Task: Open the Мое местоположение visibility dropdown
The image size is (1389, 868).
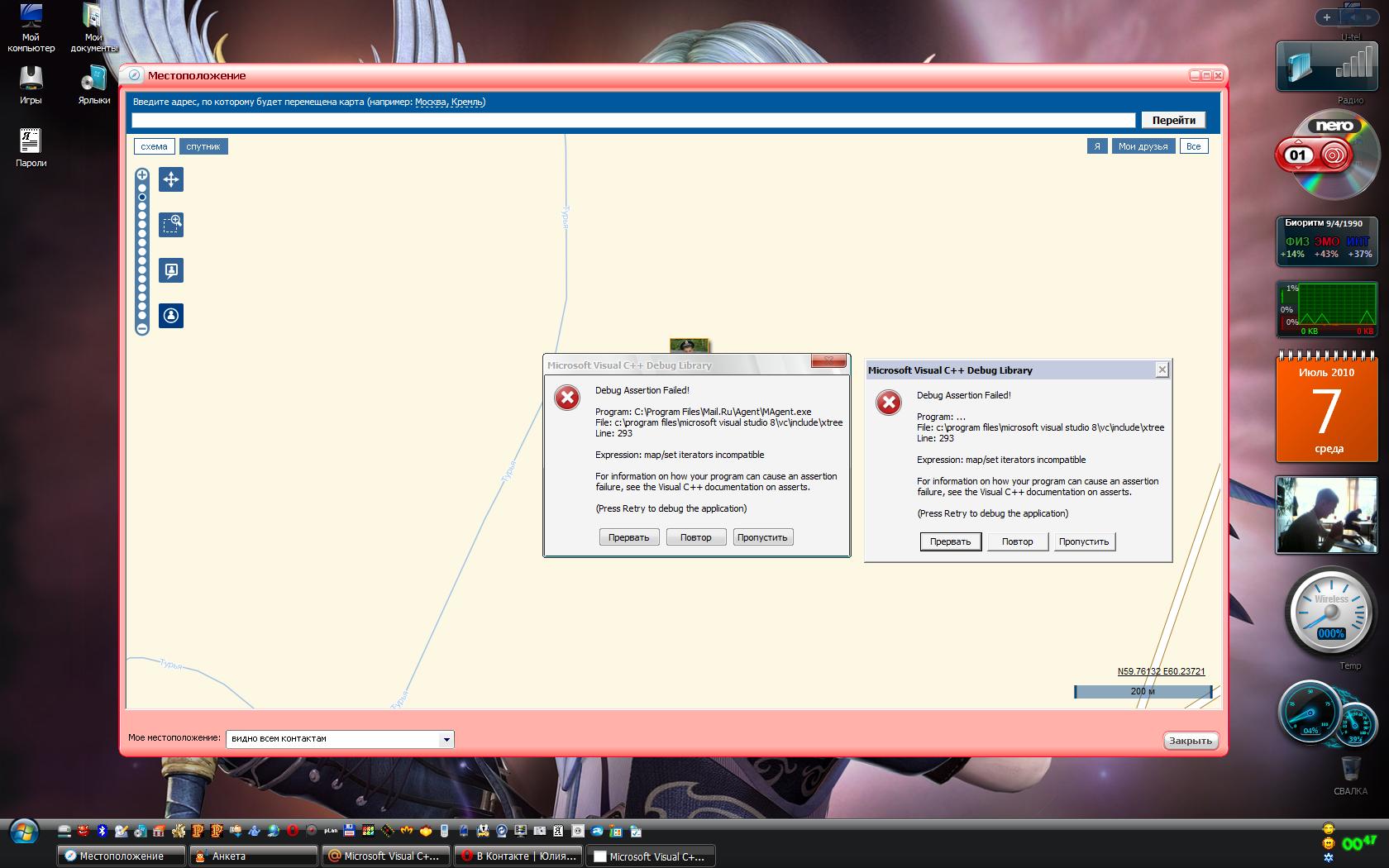Action: [x=340, y=739]
